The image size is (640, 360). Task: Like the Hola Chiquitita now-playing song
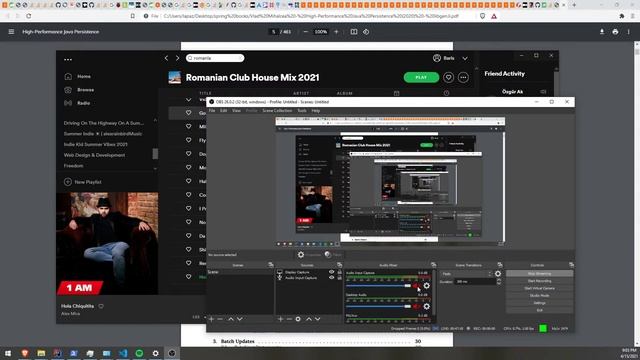point(101,306)
